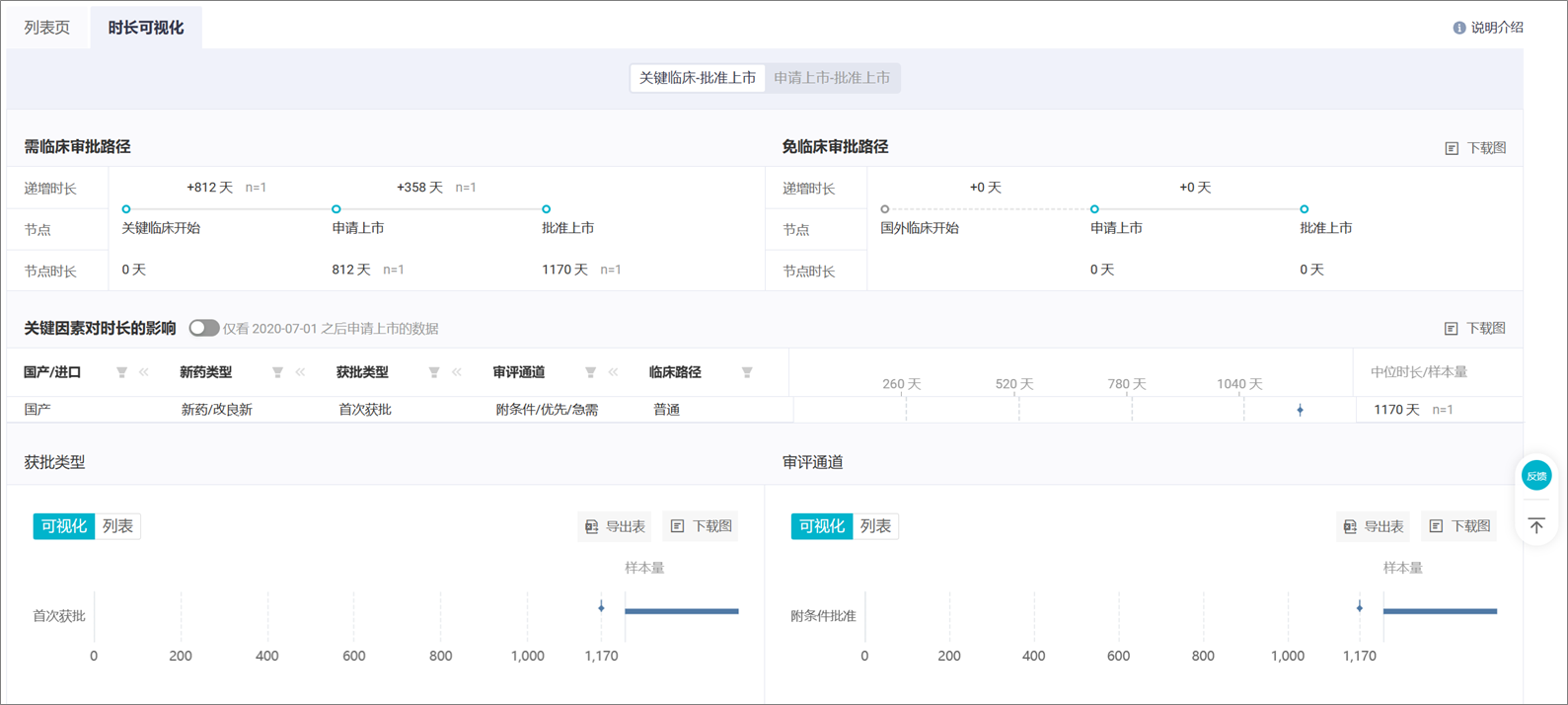Click the 1170 天 median marker in factor row

click(1301, 410)
